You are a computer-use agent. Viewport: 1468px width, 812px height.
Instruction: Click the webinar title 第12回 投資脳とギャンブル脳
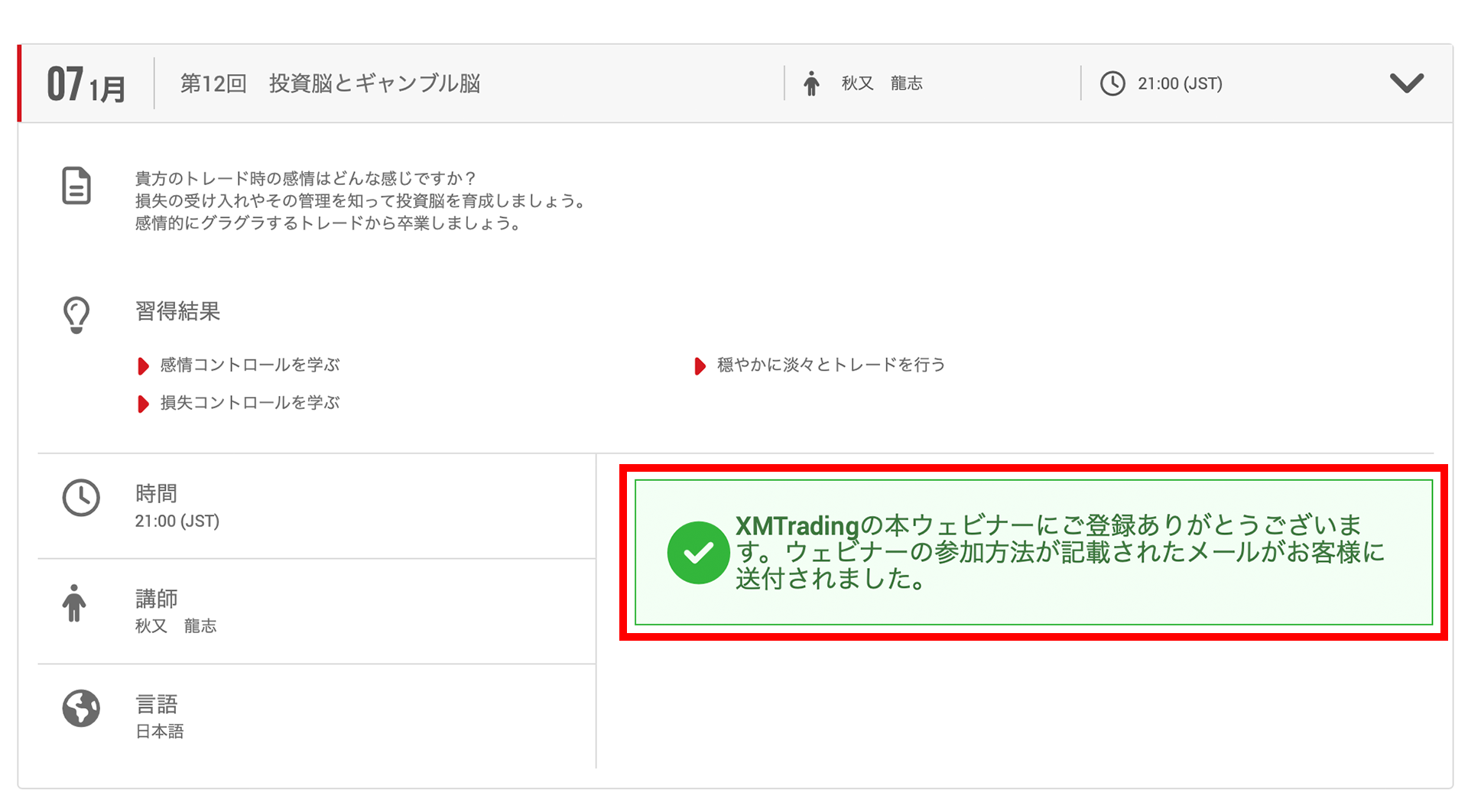point(330,83)
